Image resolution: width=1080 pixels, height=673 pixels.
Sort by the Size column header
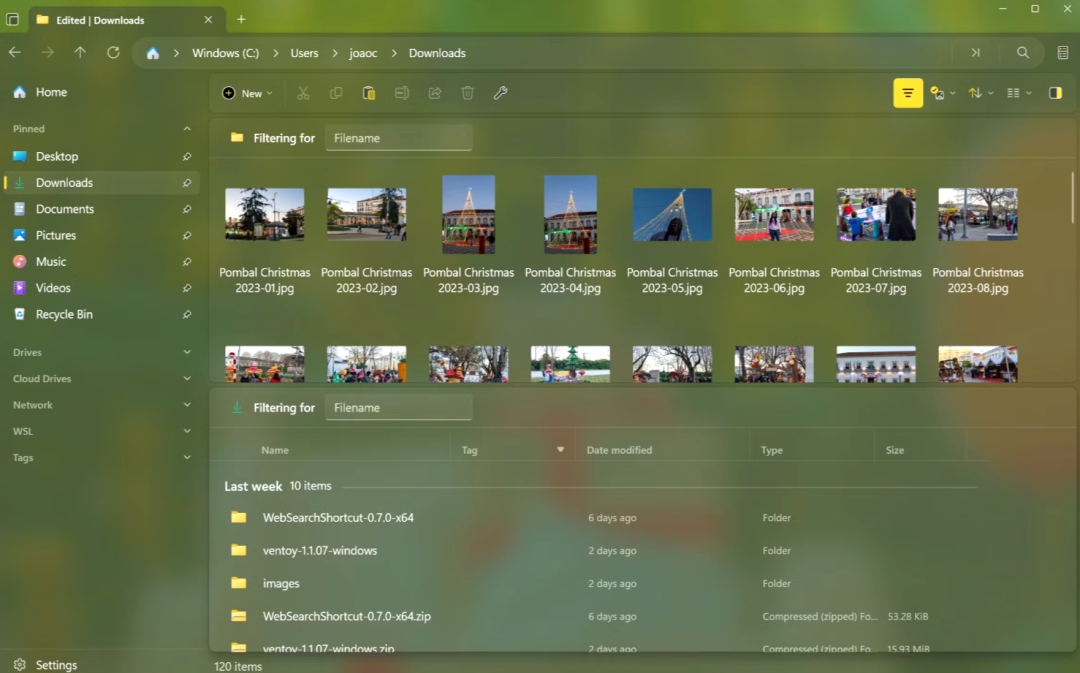pos(895,450)
